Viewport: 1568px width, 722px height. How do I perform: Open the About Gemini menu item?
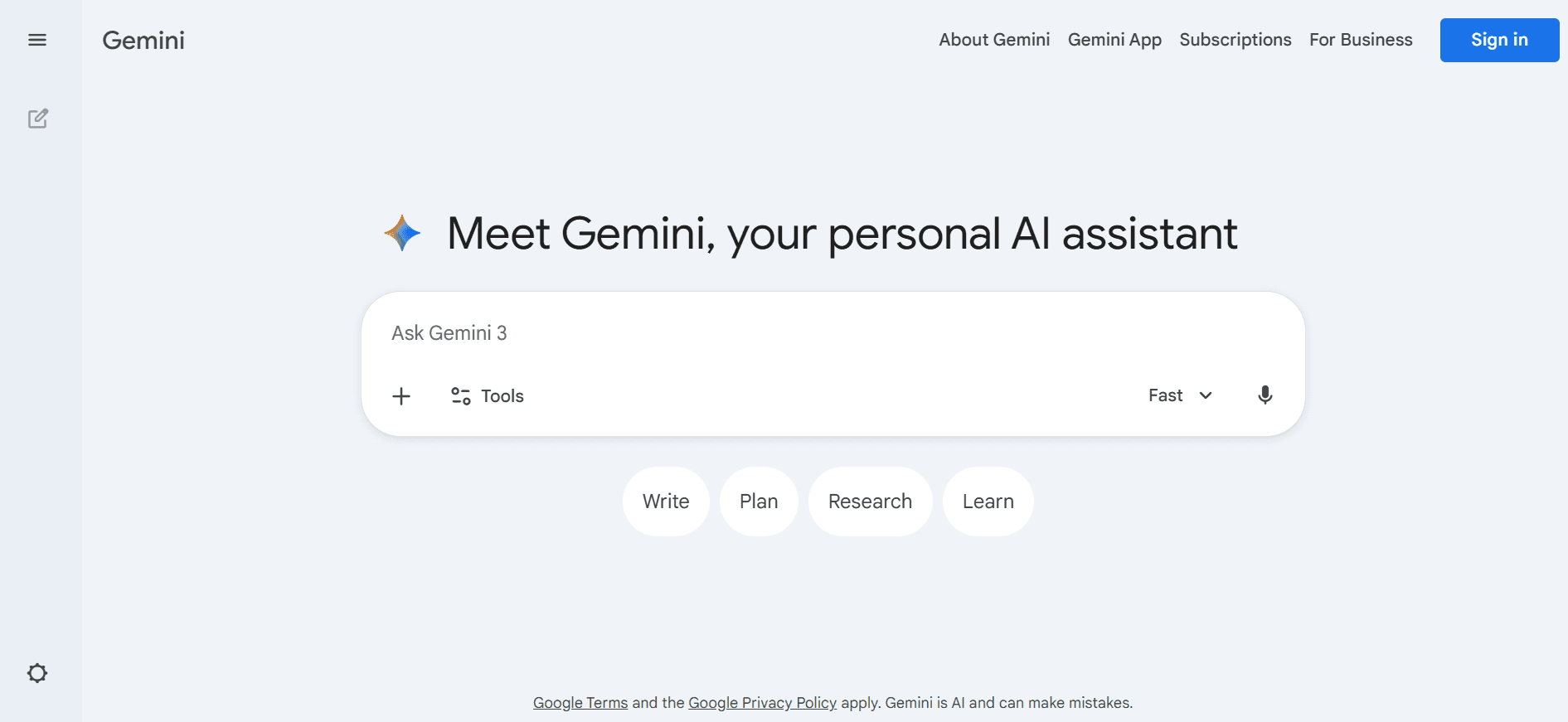pos(993,39)
